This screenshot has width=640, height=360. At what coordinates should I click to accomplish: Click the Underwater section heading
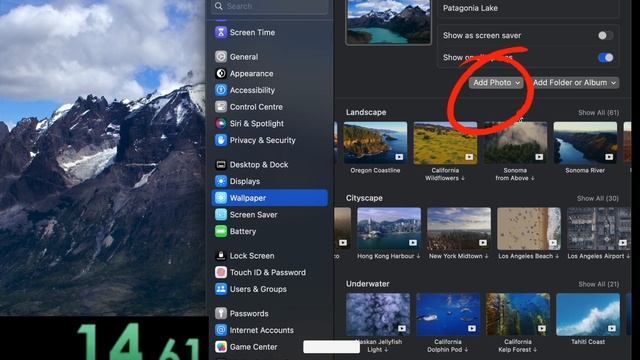point(368,284)
